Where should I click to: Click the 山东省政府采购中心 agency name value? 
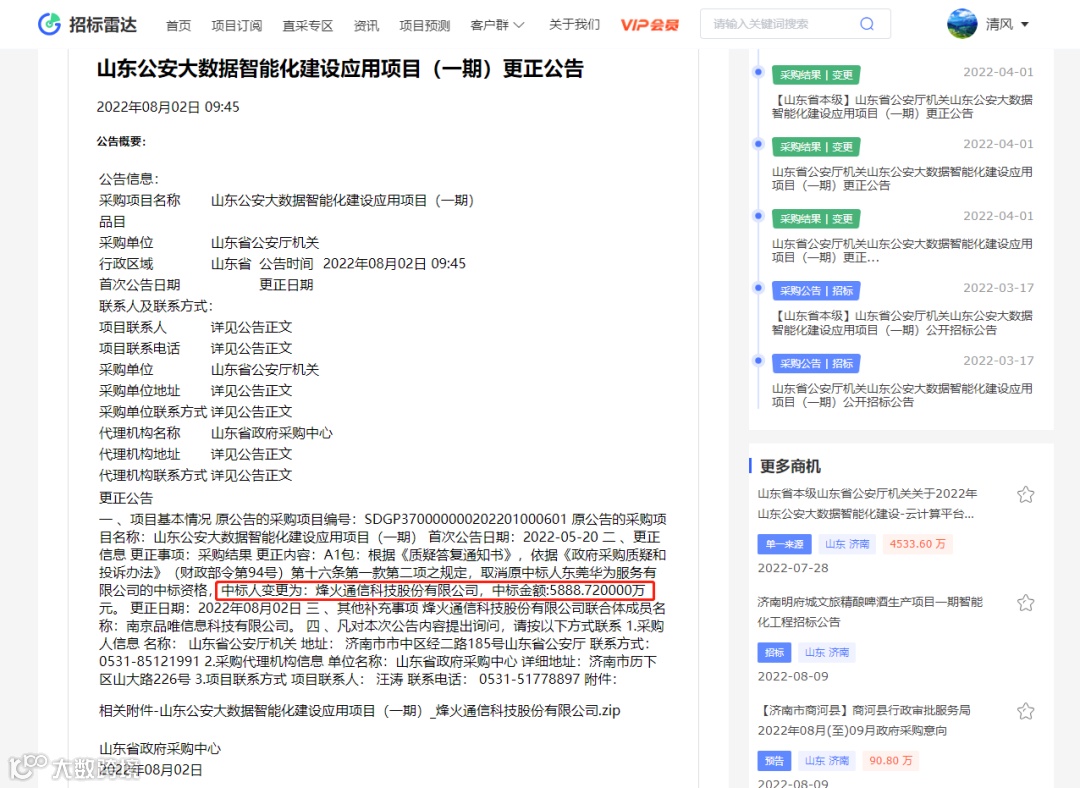(x=271, y=433)
